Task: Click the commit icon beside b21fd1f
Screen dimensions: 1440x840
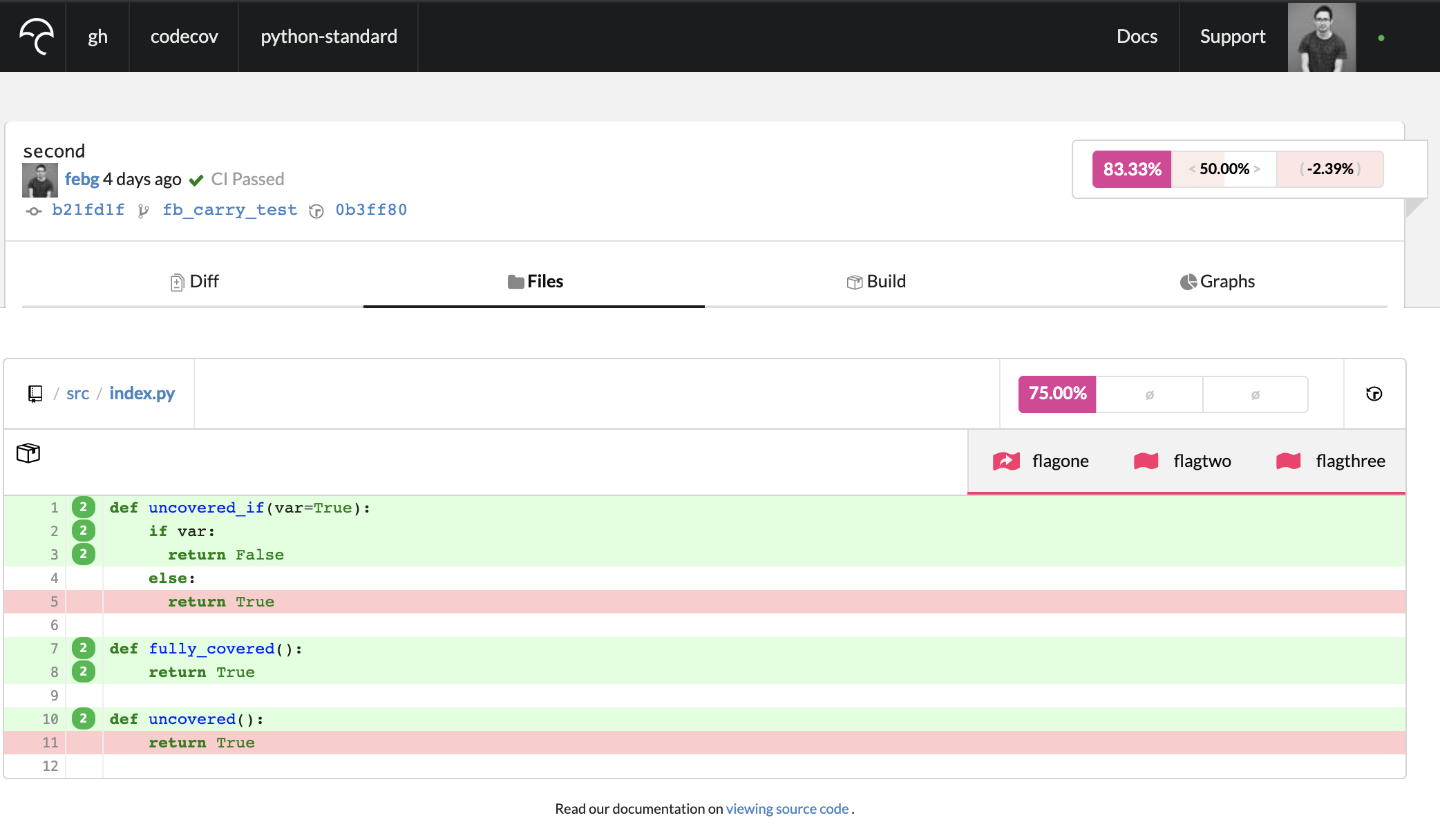Action: pos(33,211)
